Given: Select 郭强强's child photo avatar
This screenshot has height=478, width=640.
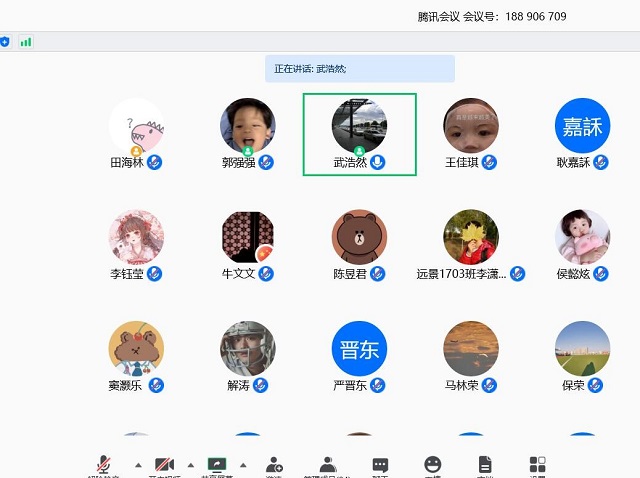Looking at the screenshot, I should [248, 126].
